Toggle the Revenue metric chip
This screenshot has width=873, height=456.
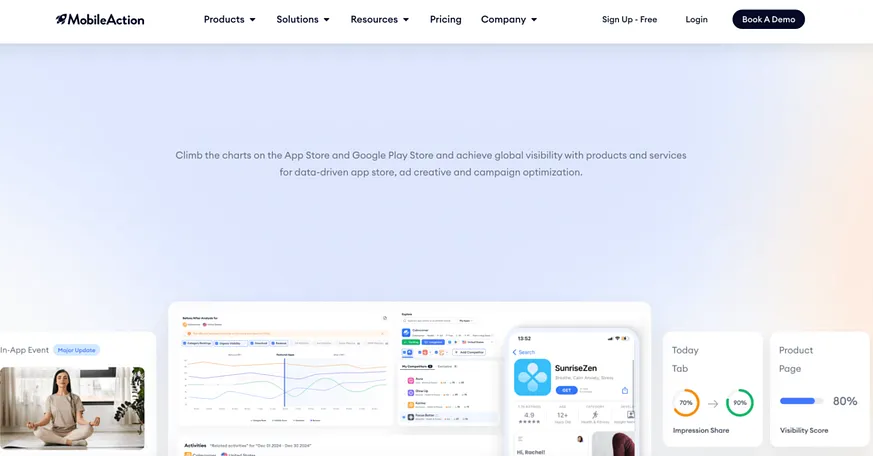279,343
